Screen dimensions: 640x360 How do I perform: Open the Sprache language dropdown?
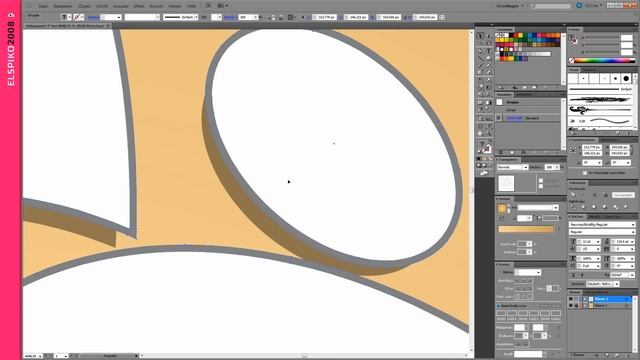602,284
